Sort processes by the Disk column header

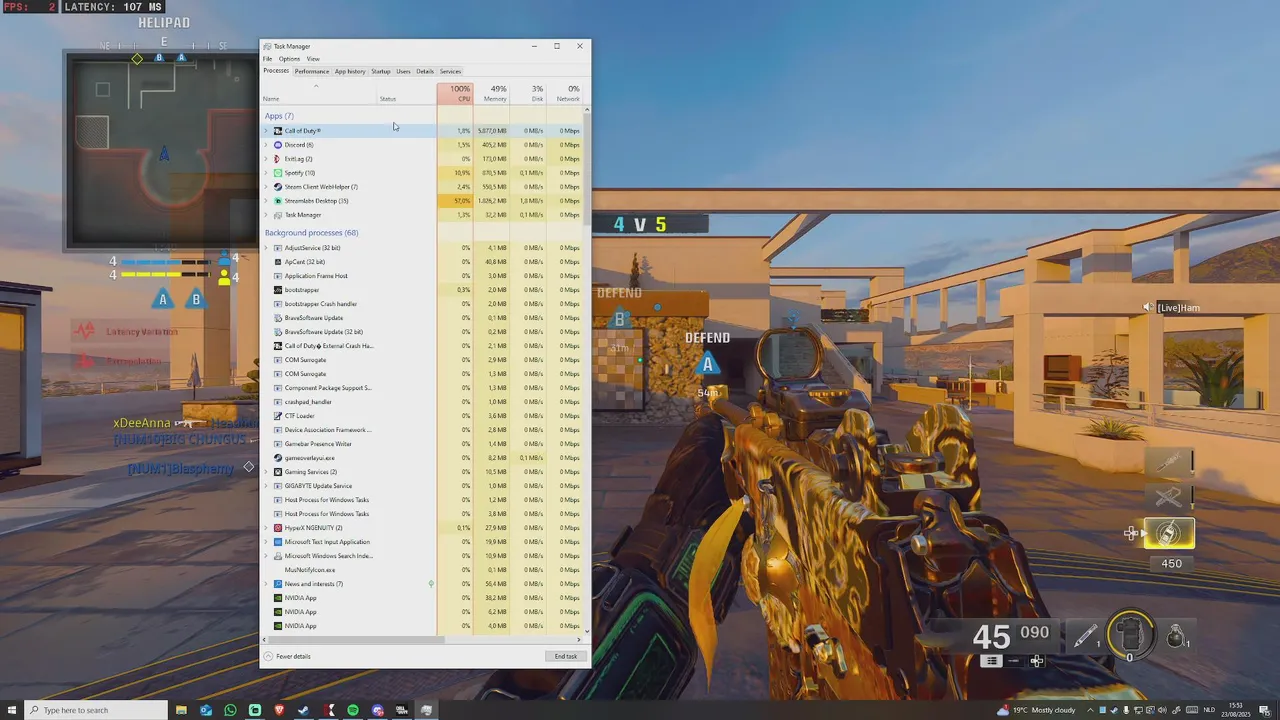tap(528, 93)
